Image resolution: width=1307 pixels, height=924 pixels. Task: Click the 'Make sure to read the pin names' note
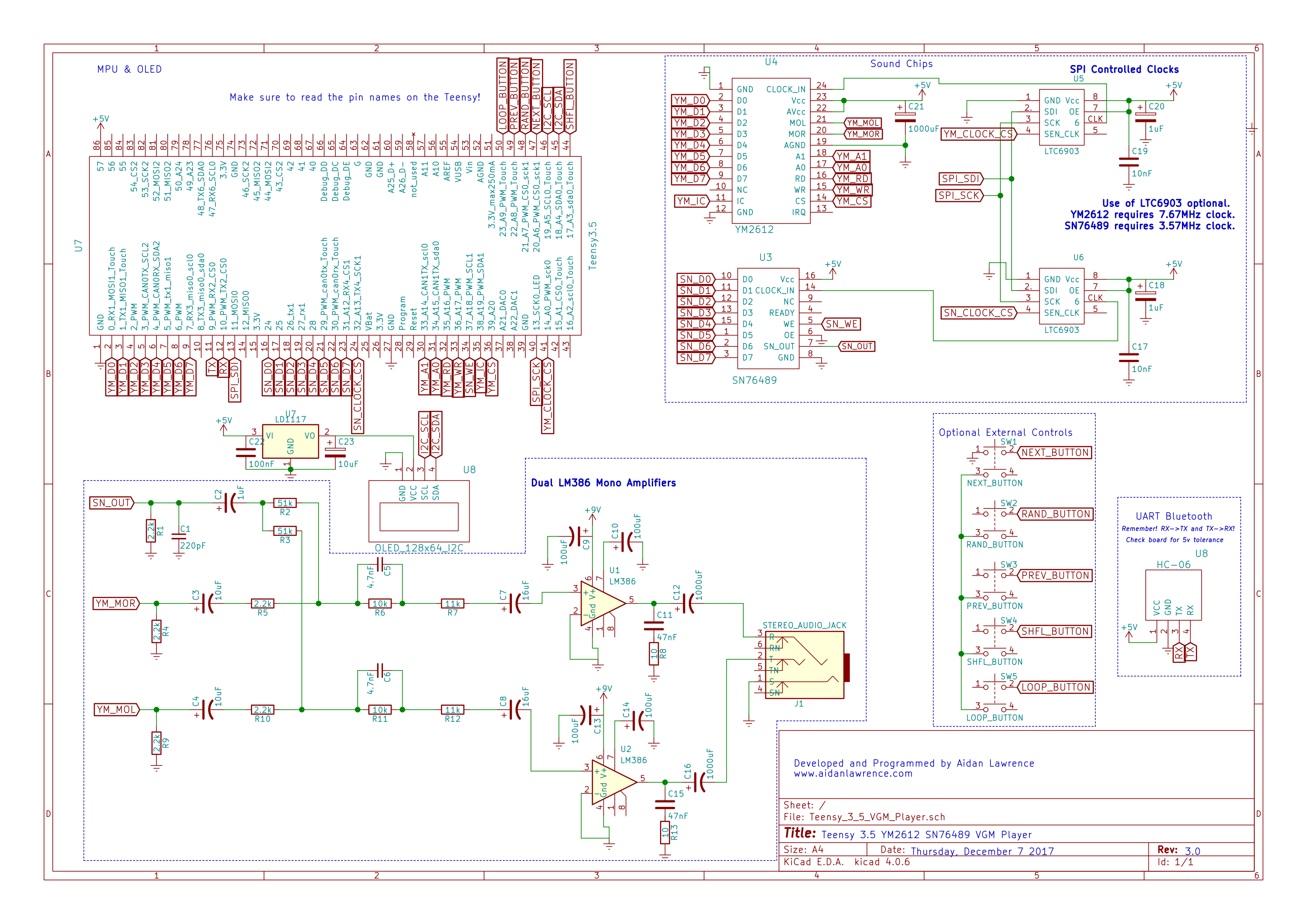click(x=355, y=97)
